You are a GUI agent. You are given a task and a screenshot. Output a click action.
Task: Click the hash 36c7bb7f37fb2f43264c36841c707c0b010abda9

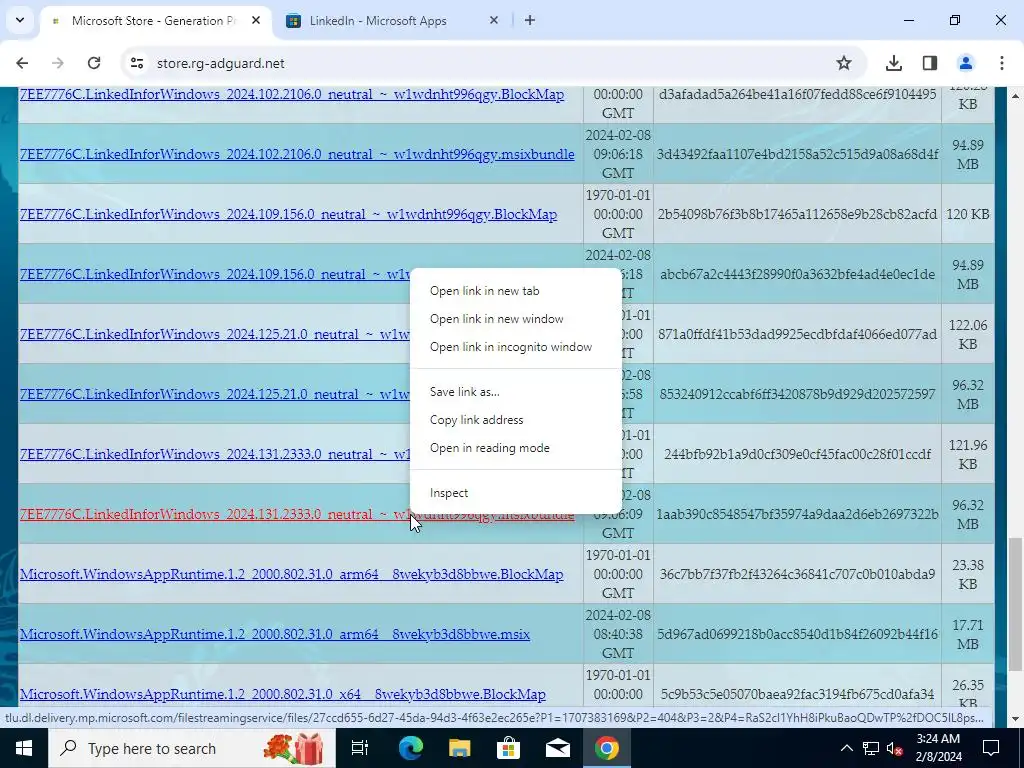tap(797, 575)
